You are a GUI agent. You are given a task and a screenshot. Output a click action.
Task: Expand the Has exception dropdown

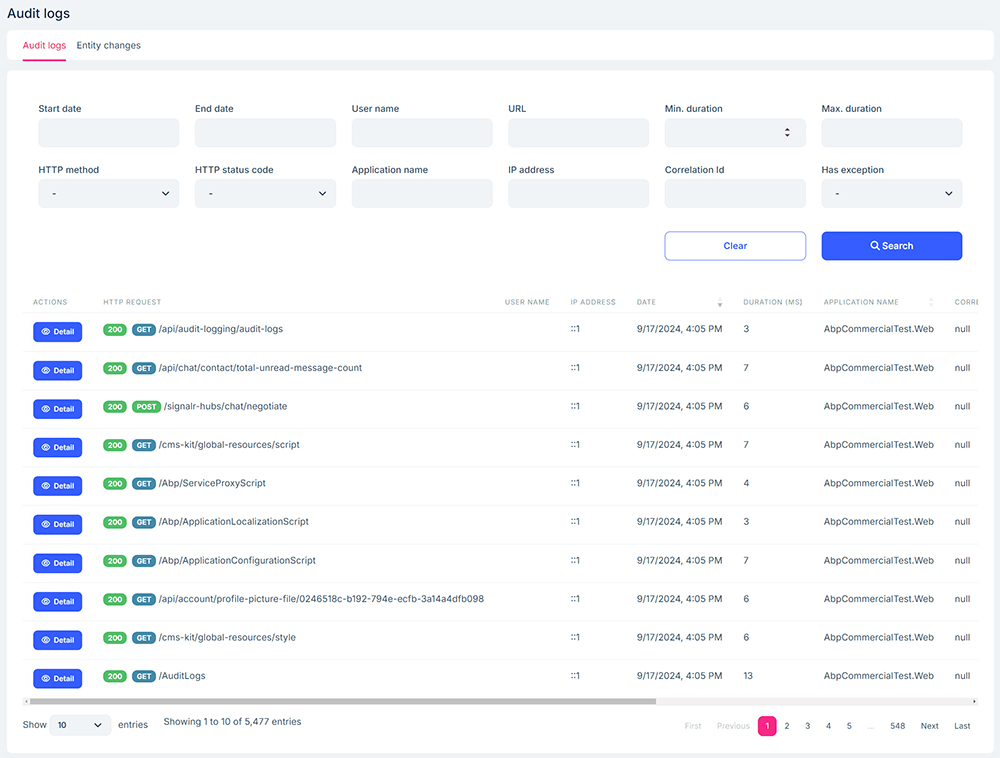click(891, 194)
